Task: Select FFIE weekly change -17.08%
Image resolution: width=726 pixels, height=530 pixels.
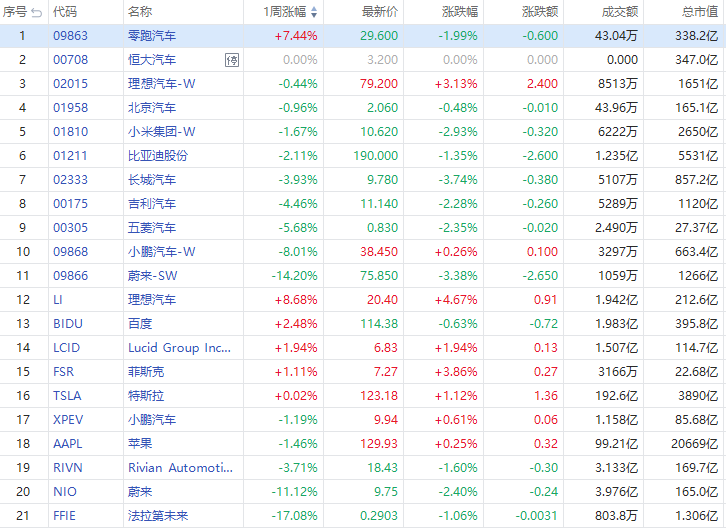Action: point(294,517)
